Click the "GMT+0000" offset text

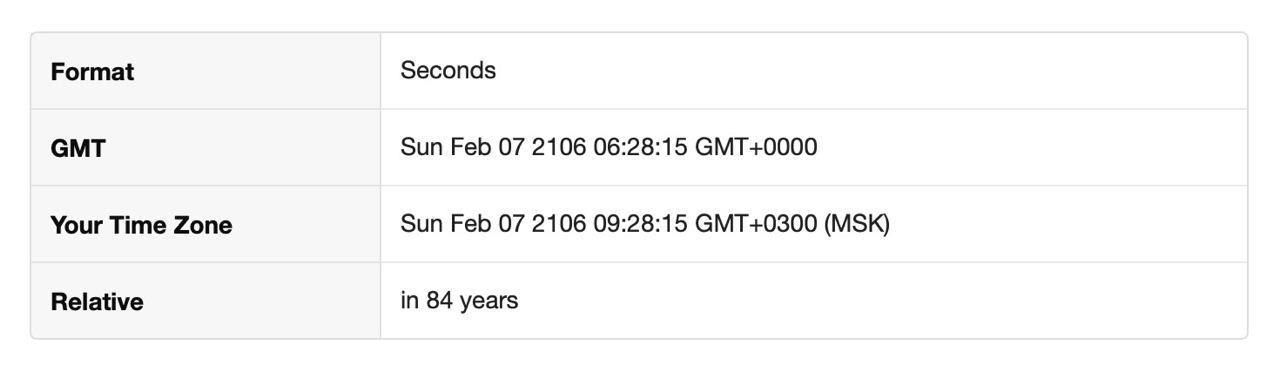(756, 147)
